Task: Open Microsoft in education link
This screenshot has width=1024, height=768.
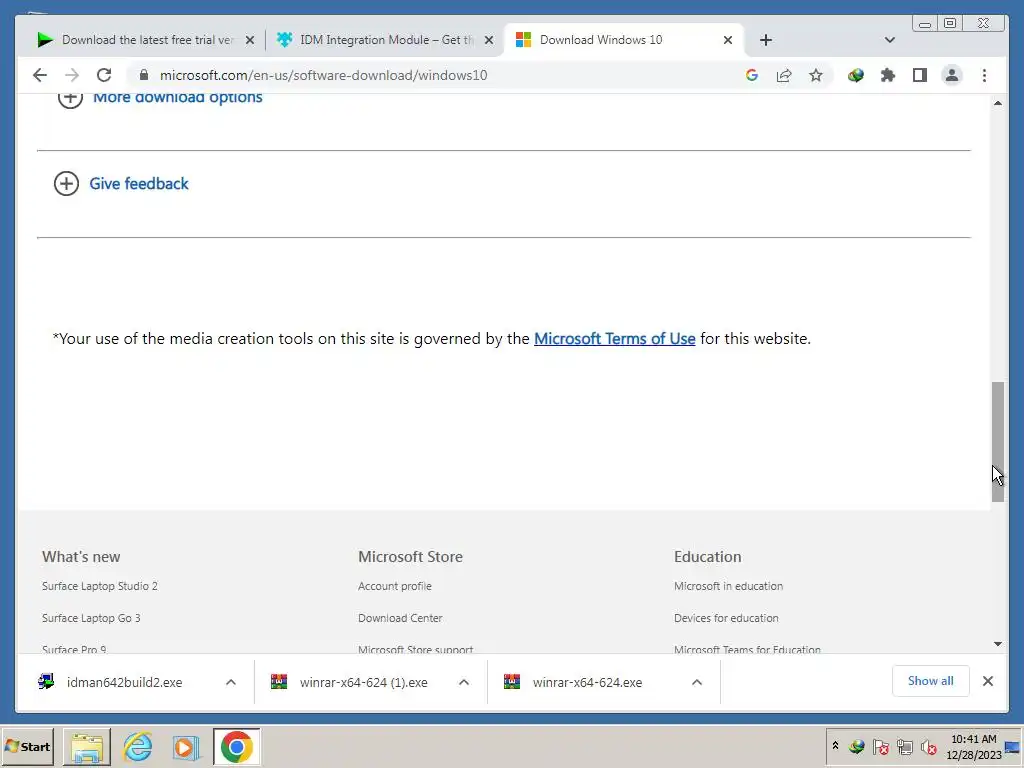Action: click(728, 586)
